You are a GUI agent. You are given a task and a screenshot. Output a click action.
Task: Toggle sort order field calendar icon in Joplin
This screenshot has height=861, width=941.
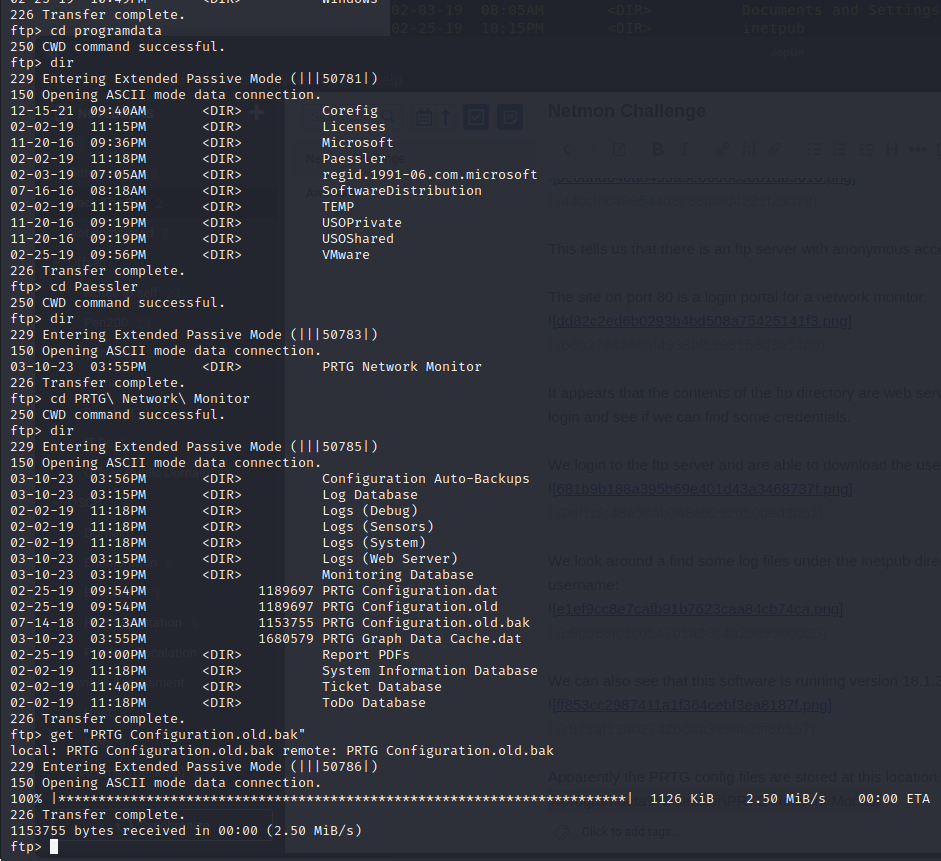(x=424, y=117)
